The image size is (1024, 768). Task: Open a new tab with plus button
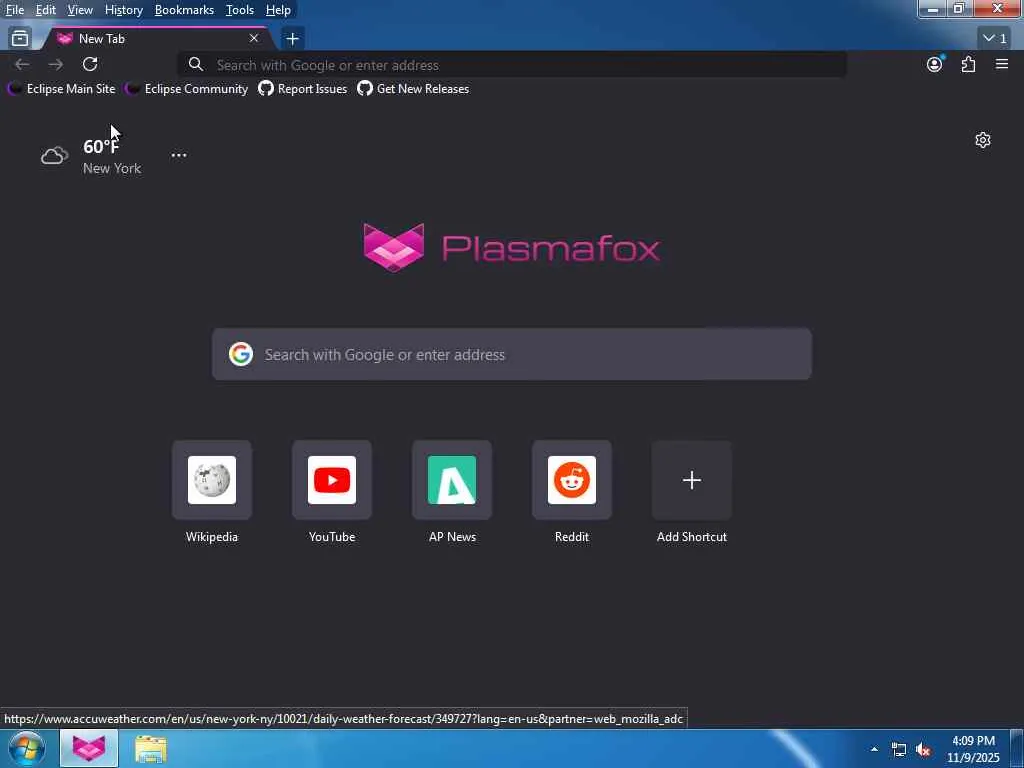293,39
